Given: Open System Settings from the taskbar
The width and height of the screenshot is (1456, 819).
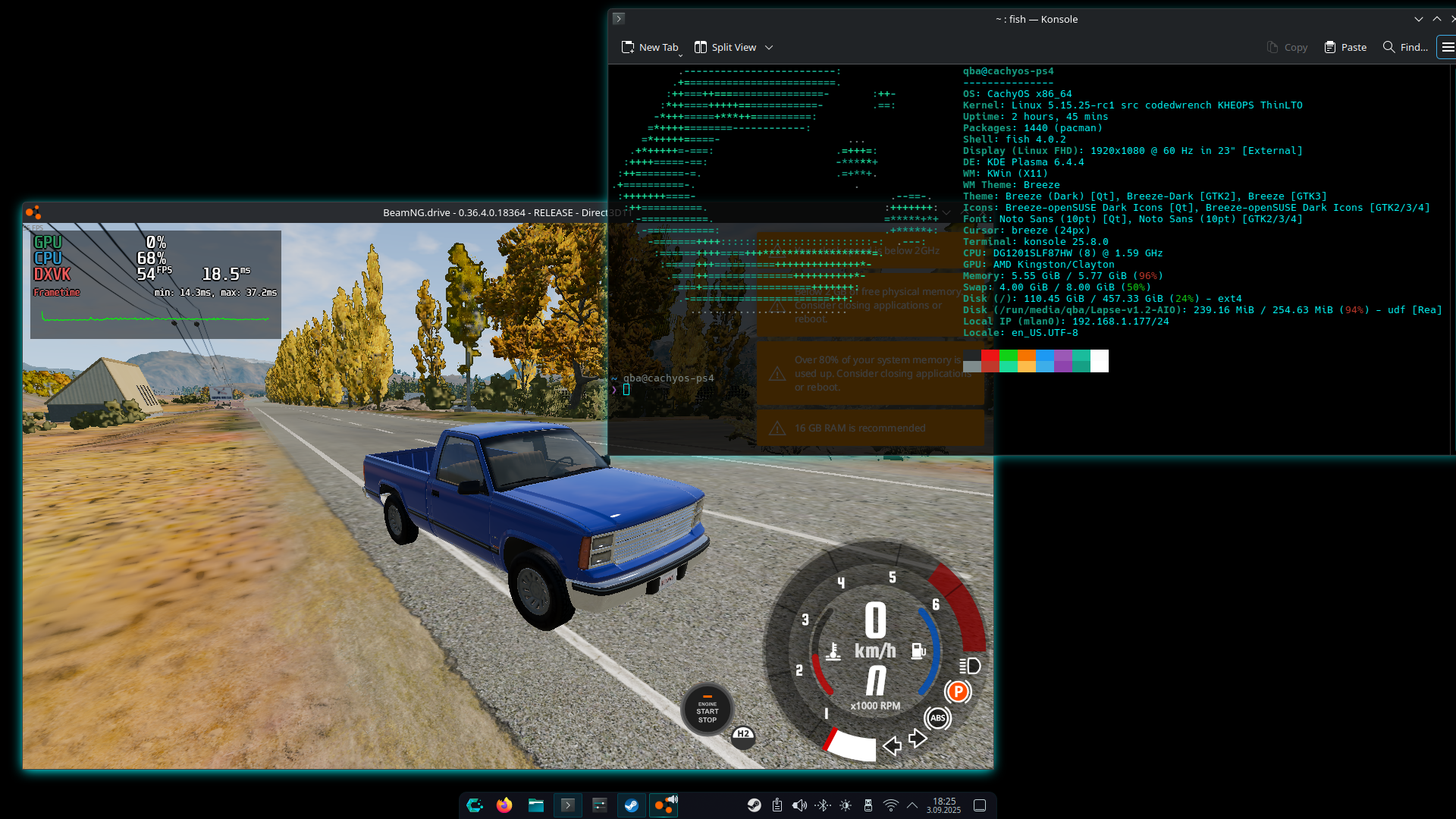Looking at the screenshot, I should point(599,805).
